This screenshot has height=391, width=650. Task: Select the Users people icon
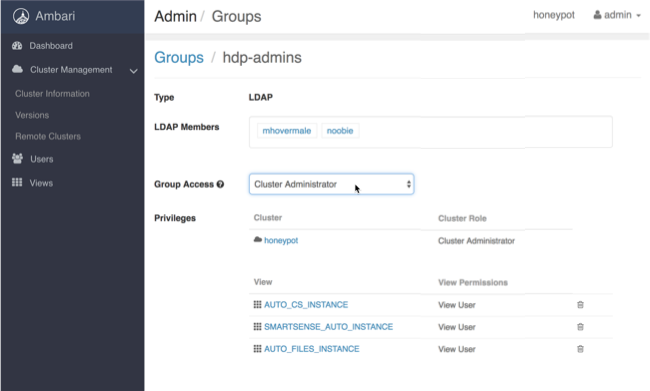[17, 158]
